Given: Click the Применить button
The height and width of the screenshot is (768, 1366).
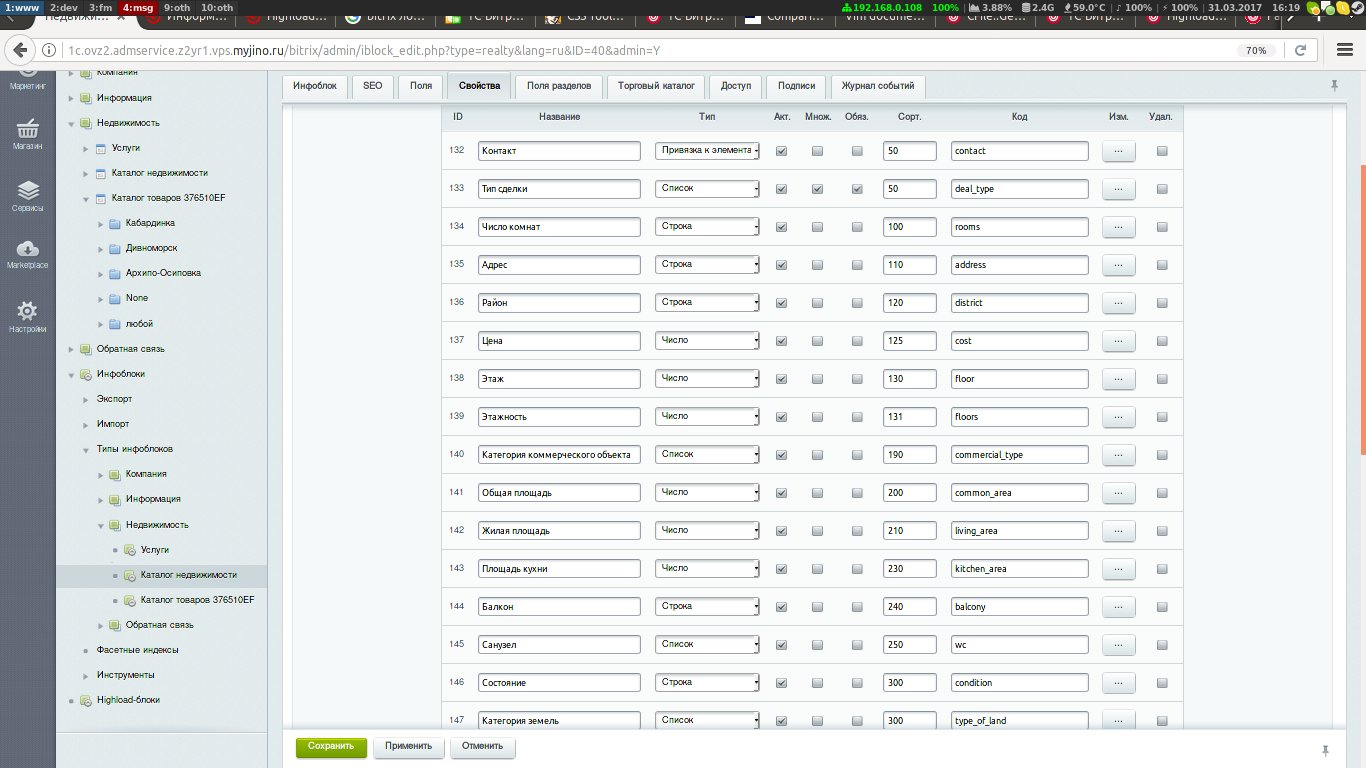Looking at the screenshot, I should [x=409, y=746].
